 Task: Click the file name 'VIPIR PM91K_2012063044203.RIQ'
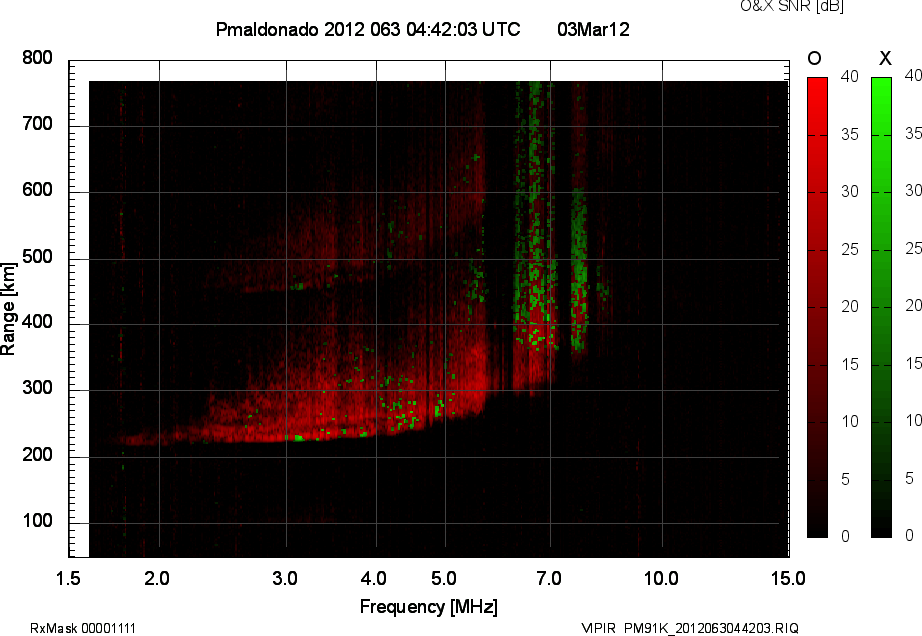click(x=690, y=628)
